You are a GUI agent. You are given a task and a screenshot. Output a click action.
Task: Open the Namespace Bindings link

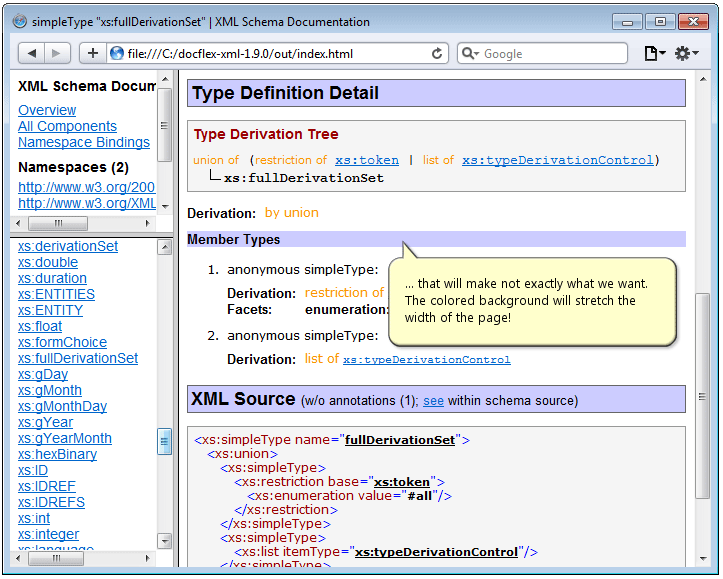[x=84, y=142]
